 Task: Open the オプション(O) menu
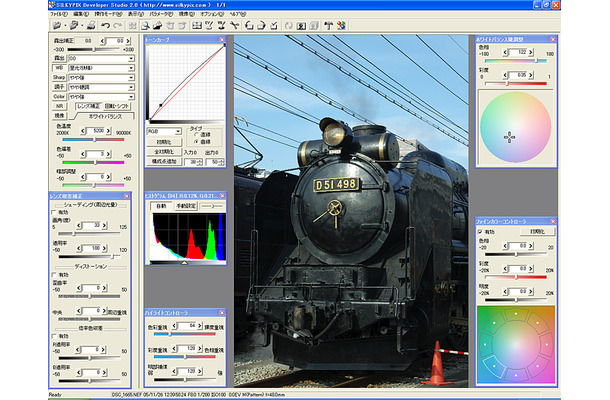click(212, 14)
